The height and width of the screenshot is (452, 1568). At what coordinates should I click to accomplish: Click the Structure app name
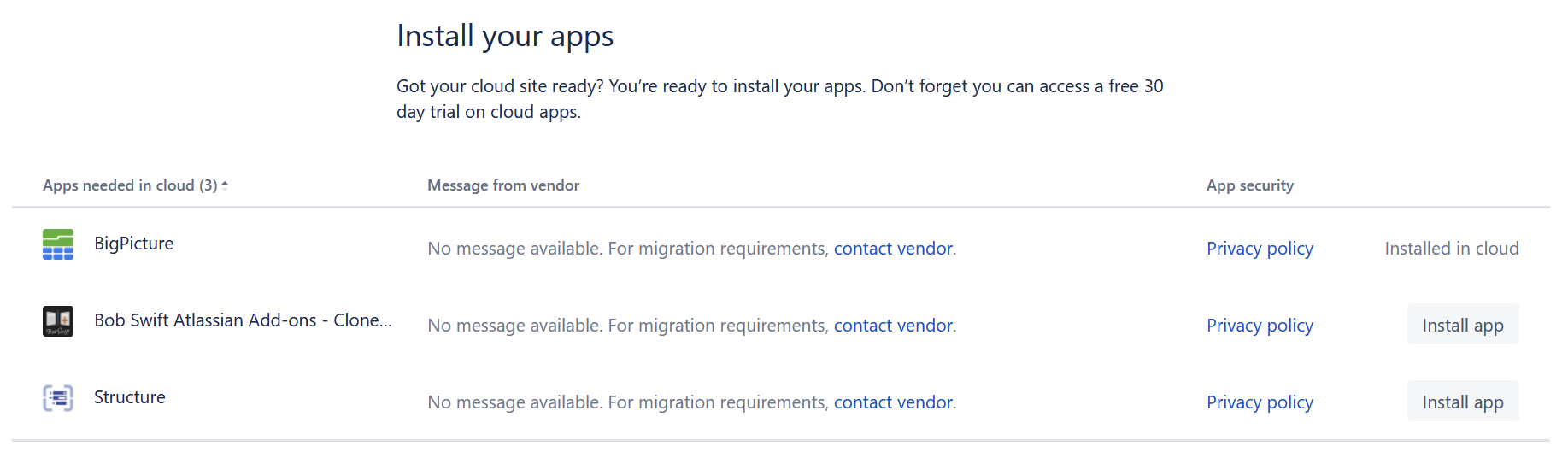130,397
